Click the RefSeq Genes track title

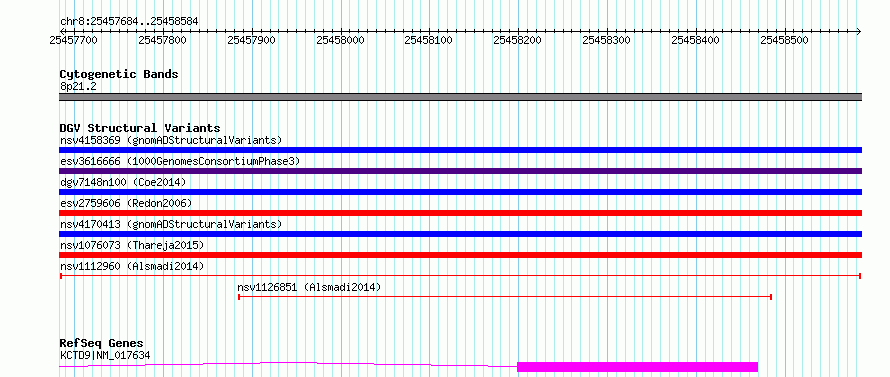(x=102, y=344)
